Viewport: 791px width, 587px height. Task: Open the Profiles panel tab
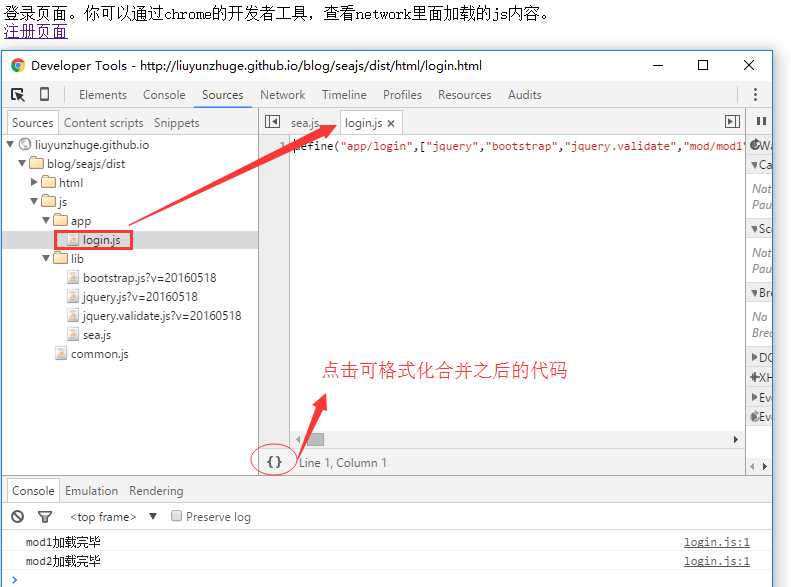[x=402, y=95]
